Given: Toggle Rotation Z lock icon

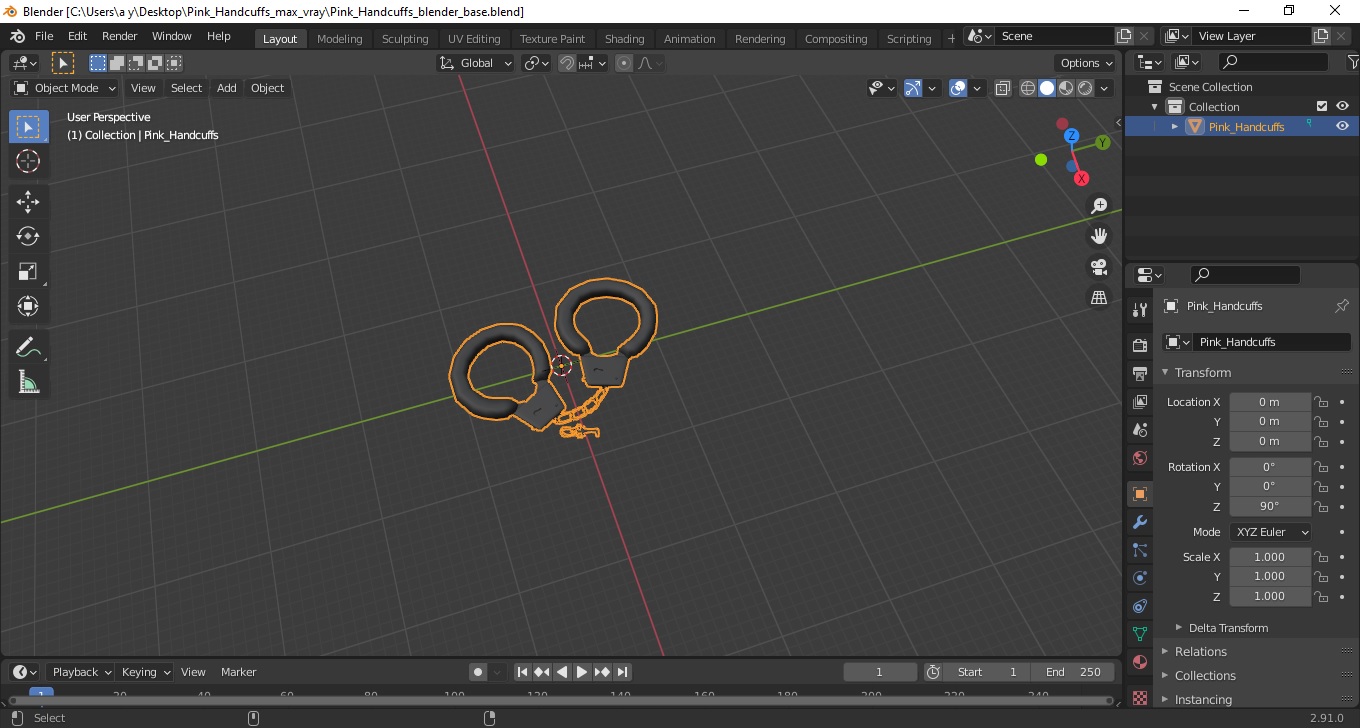Looking at the screenshot, I should pos(1320,506).
